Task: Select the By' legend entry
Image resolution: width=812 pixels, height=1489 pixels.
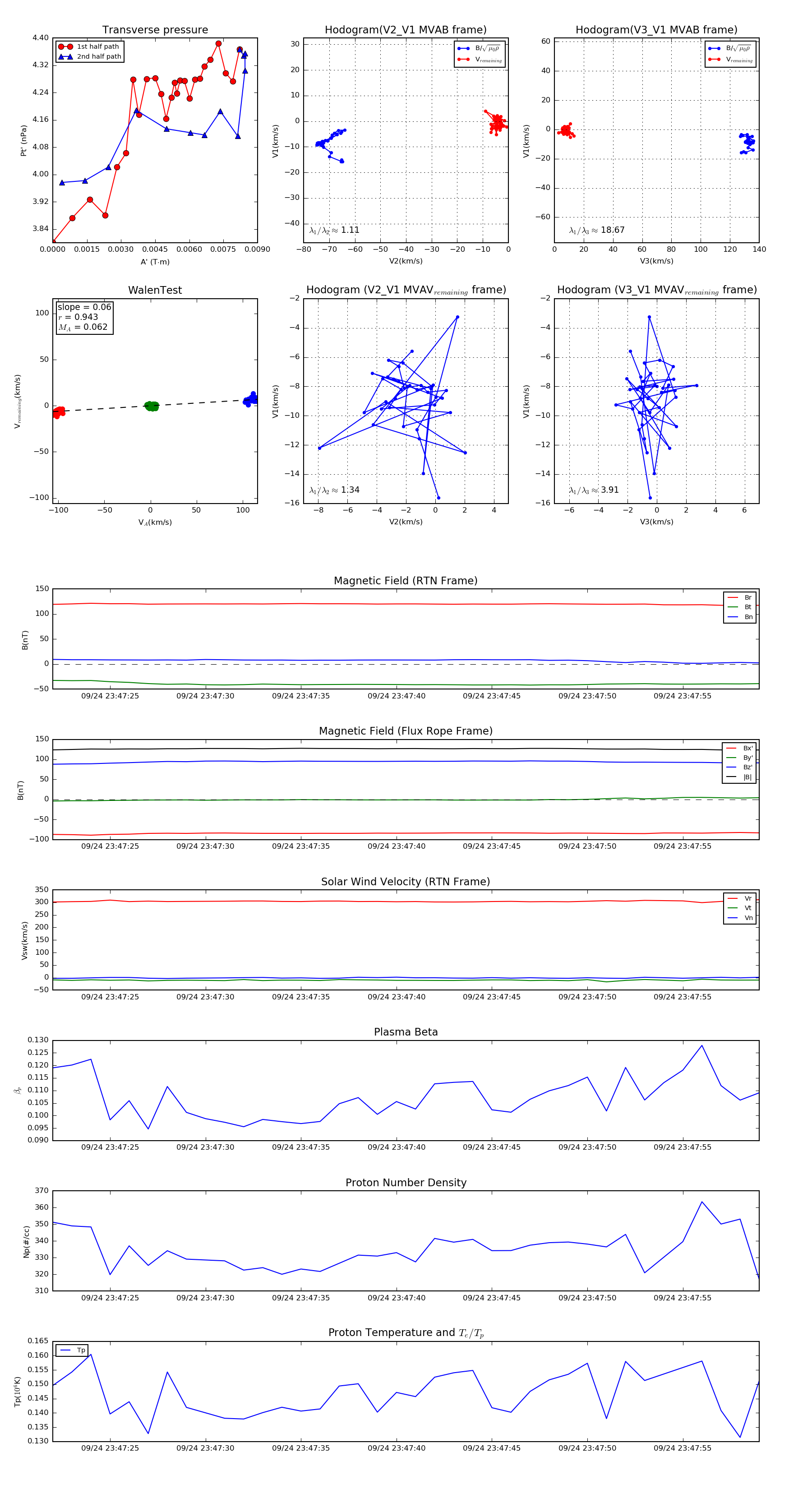Action: coord(739,758)
